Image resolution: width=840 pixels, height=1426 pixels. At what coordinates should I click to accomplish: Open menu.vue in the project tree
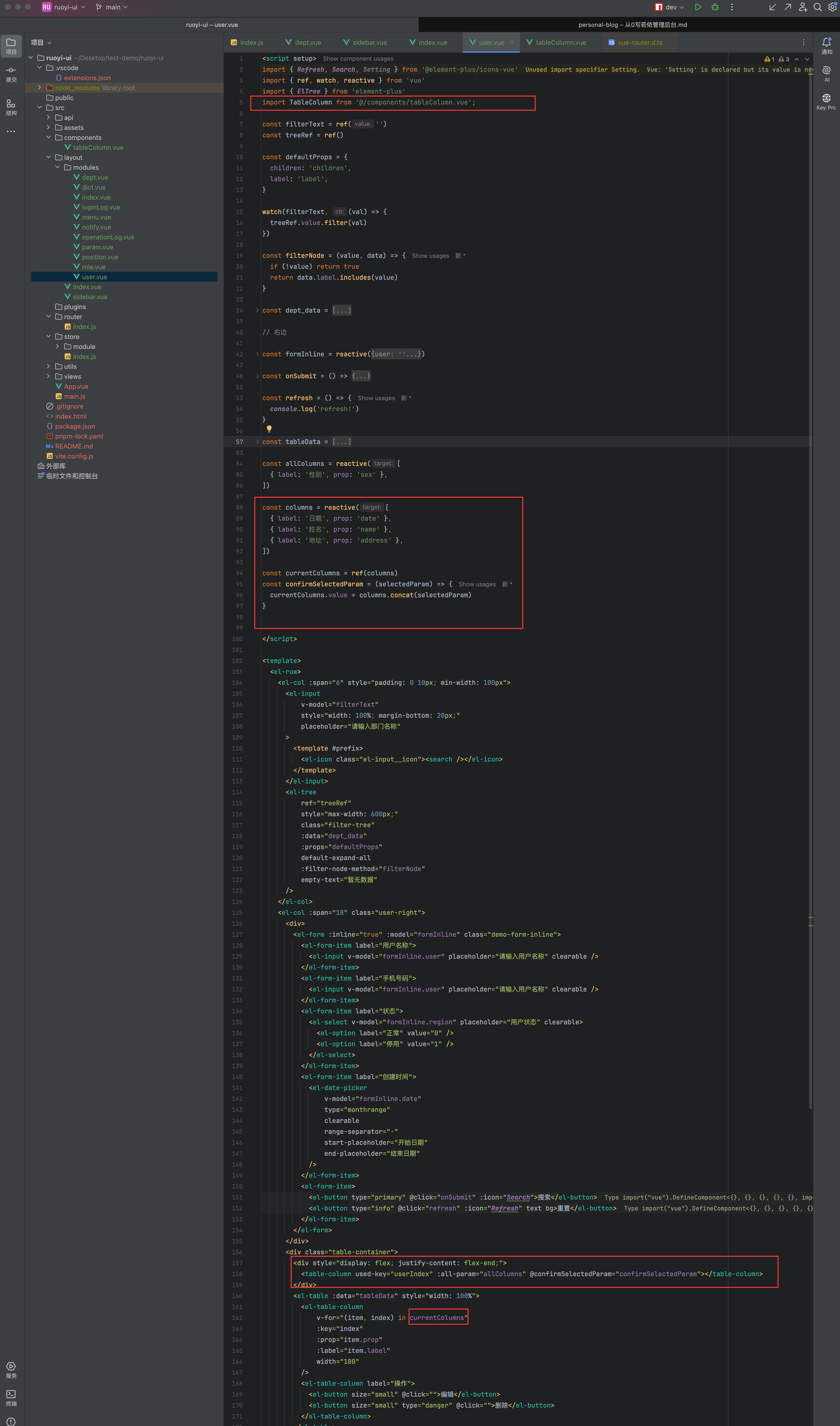96,217
